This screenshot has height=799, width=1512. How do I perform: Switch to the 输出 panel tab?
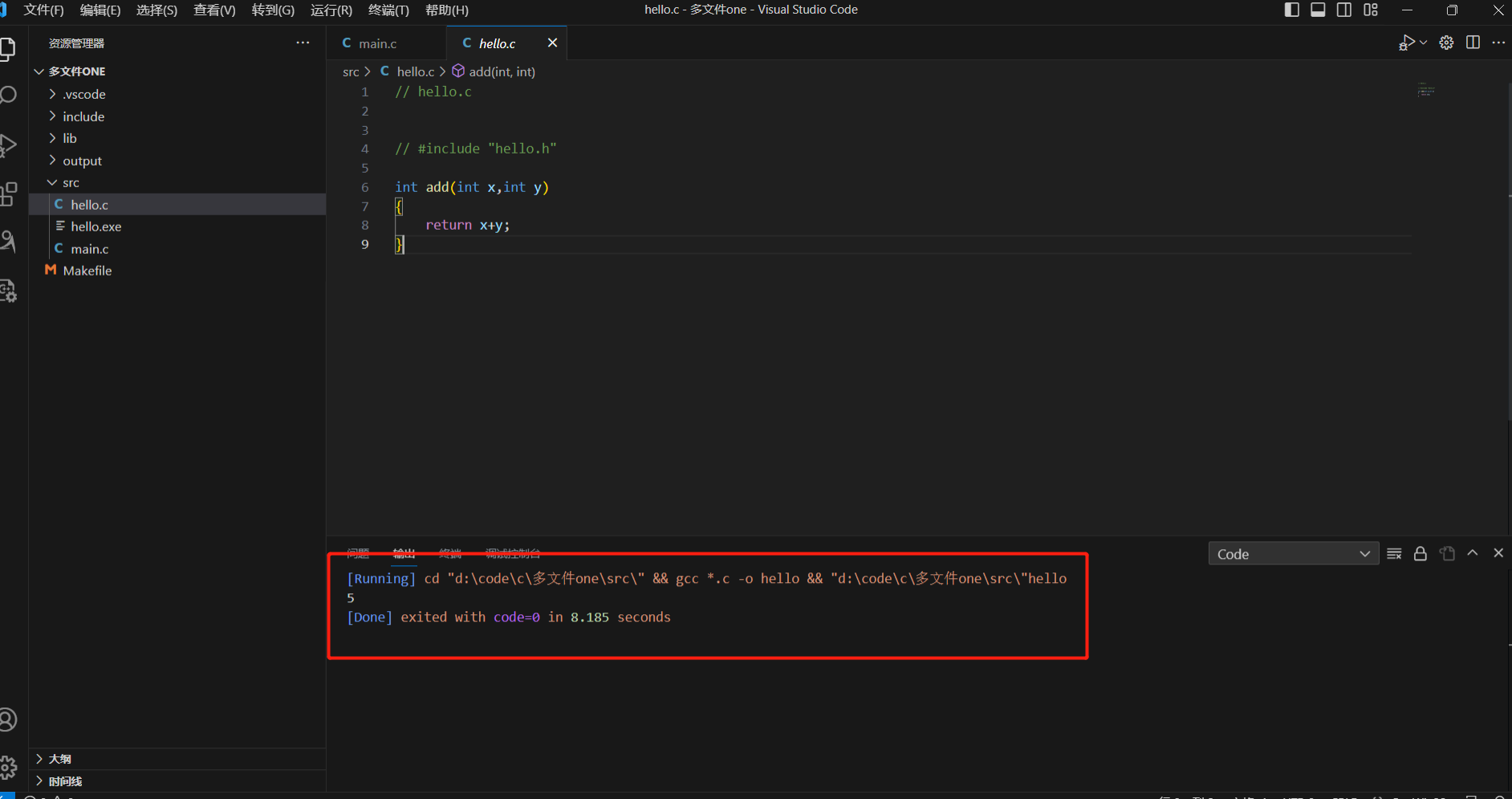point(404,553)
